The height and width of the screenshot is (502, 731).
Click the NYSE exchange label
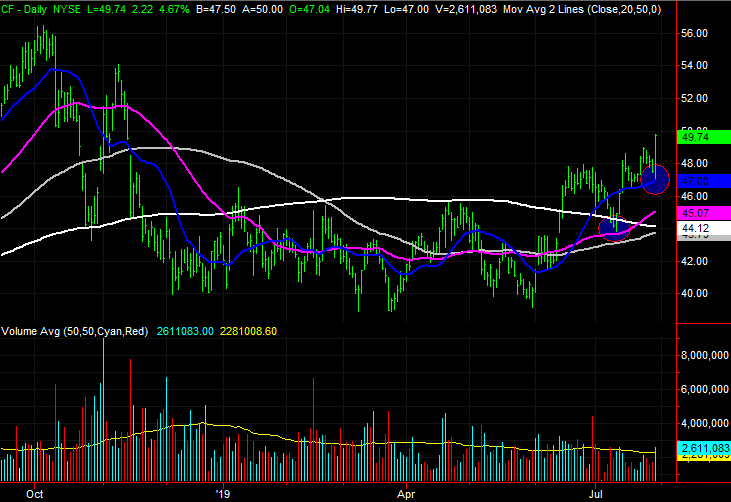pos(66,9)
